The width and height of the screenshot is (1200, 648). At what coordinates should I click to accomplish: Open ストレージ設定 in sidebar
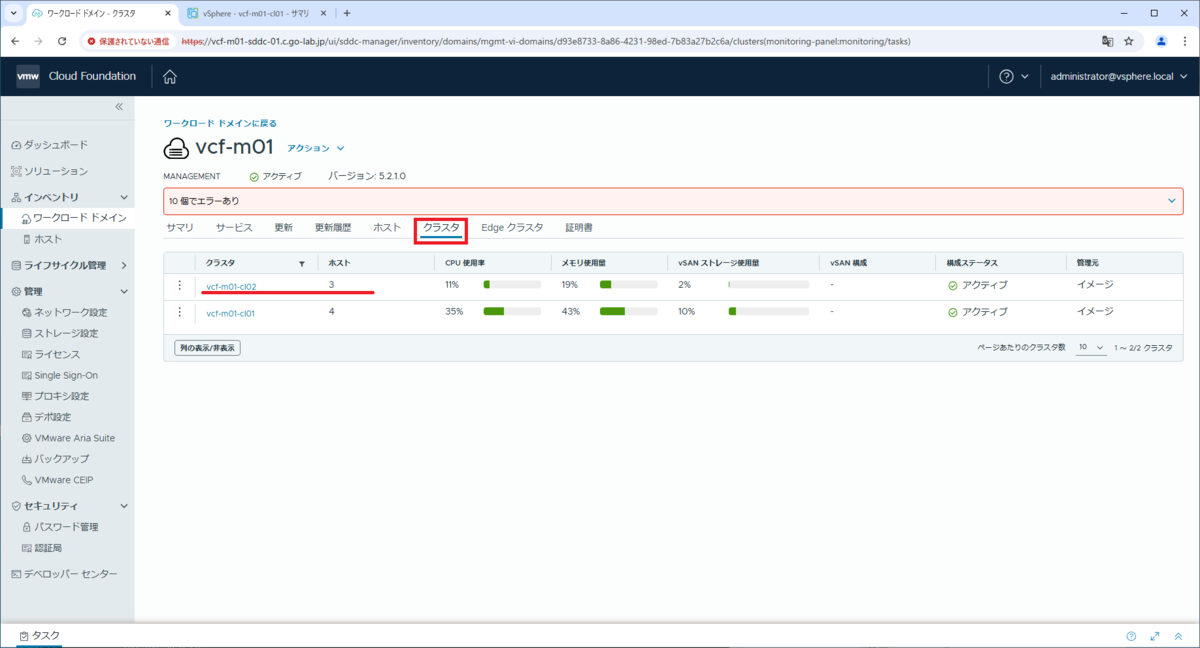pos(59,333)
